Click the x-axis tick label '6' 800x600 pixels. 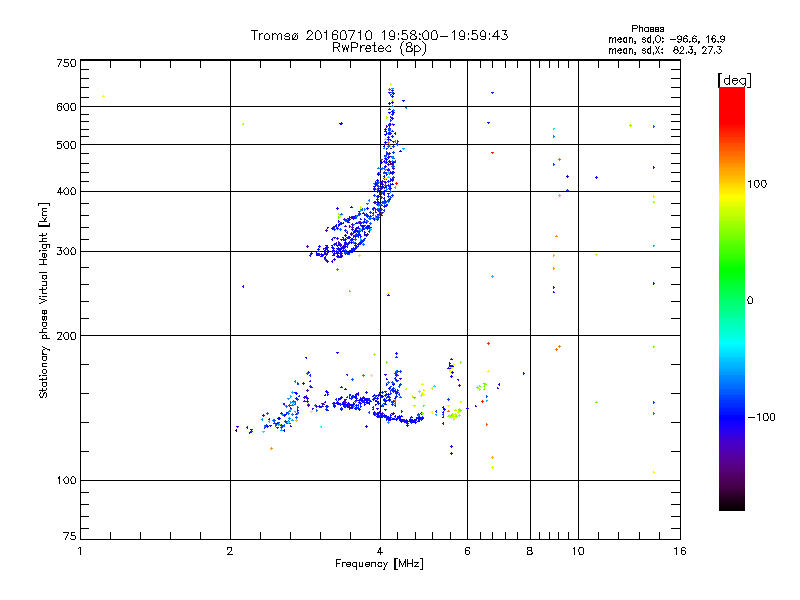(x=467, y=551)
